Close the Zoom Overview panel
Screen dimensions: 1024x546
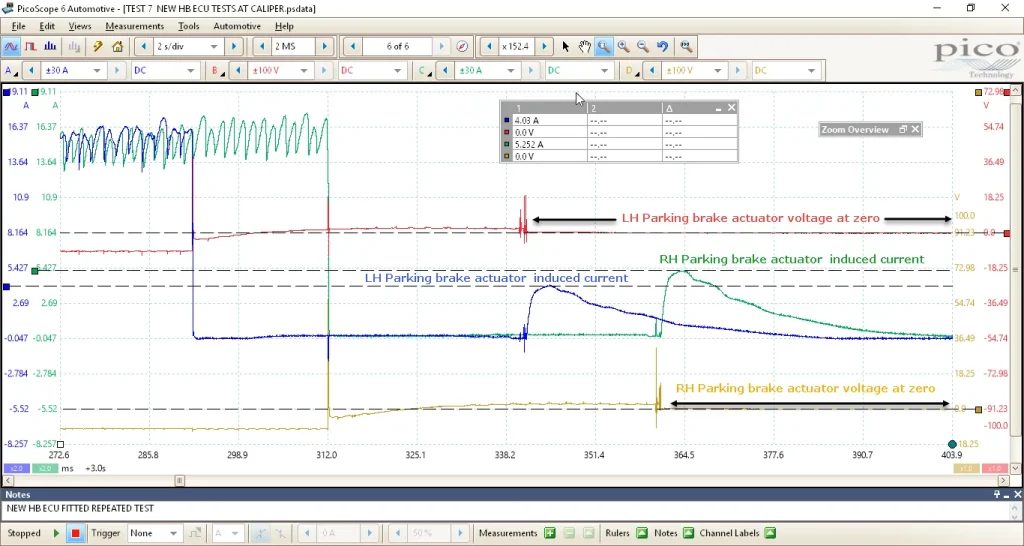(x=916, y=129)
